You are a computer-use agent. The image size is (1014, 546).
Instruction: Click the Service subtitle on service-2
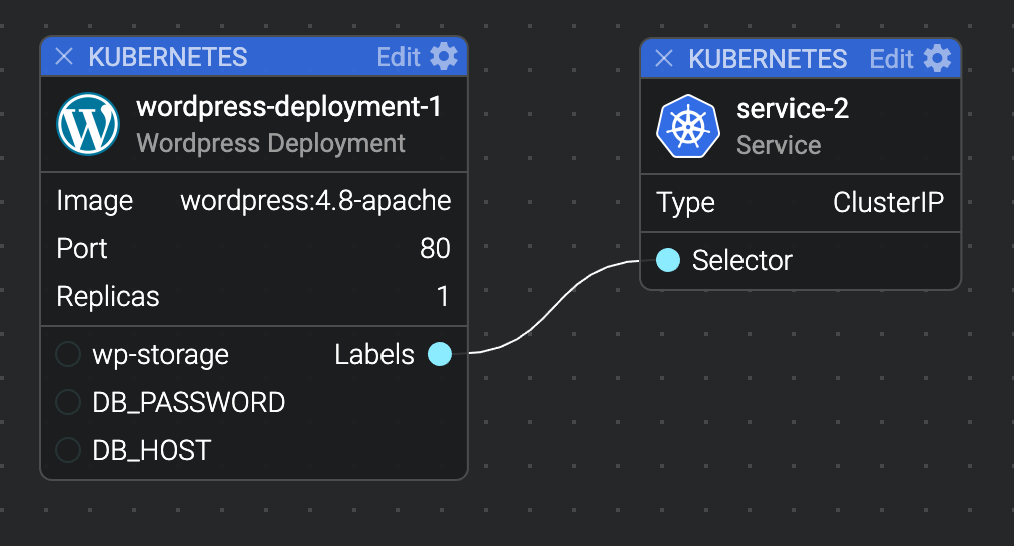click(x=779, y=145)
